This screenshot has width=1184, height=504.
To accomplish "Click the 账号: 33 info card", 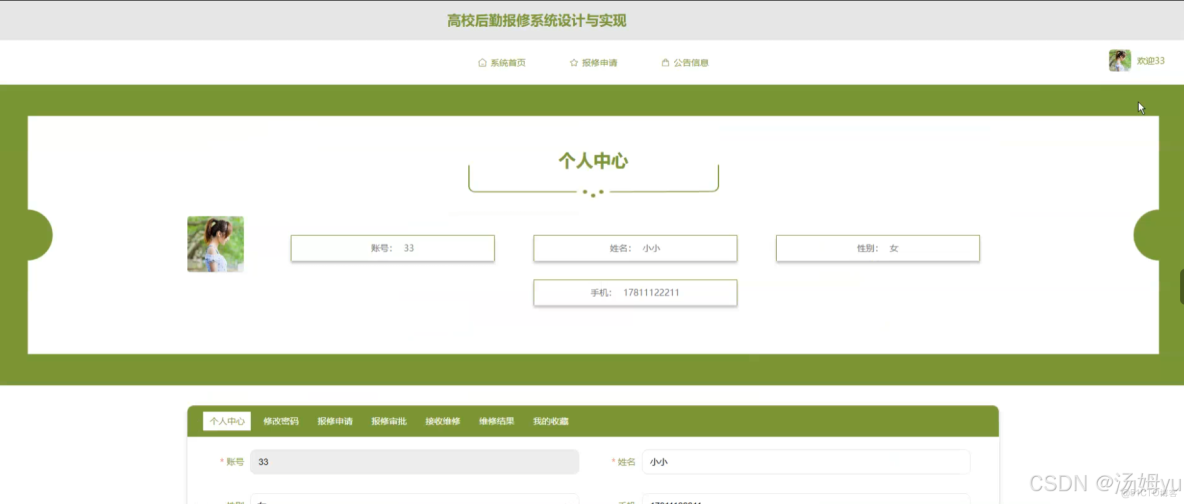I will point(393,248).
